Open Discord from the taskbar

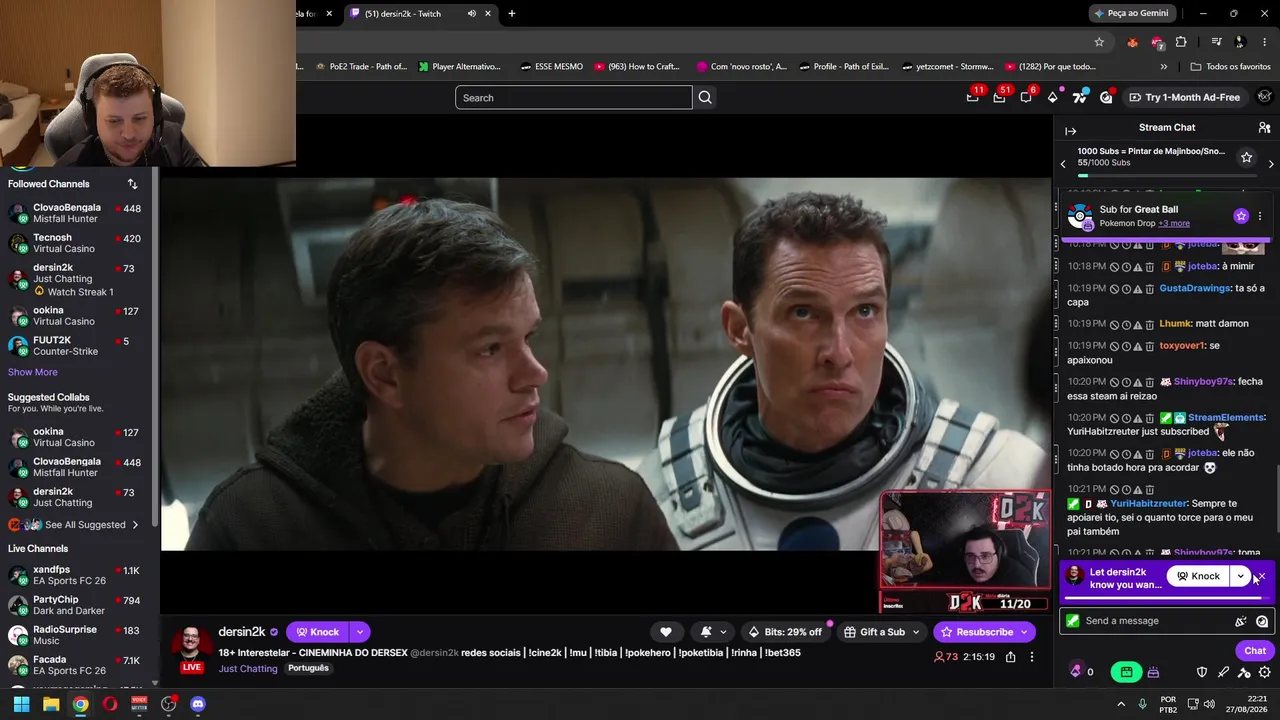click(x=198, y=704)
